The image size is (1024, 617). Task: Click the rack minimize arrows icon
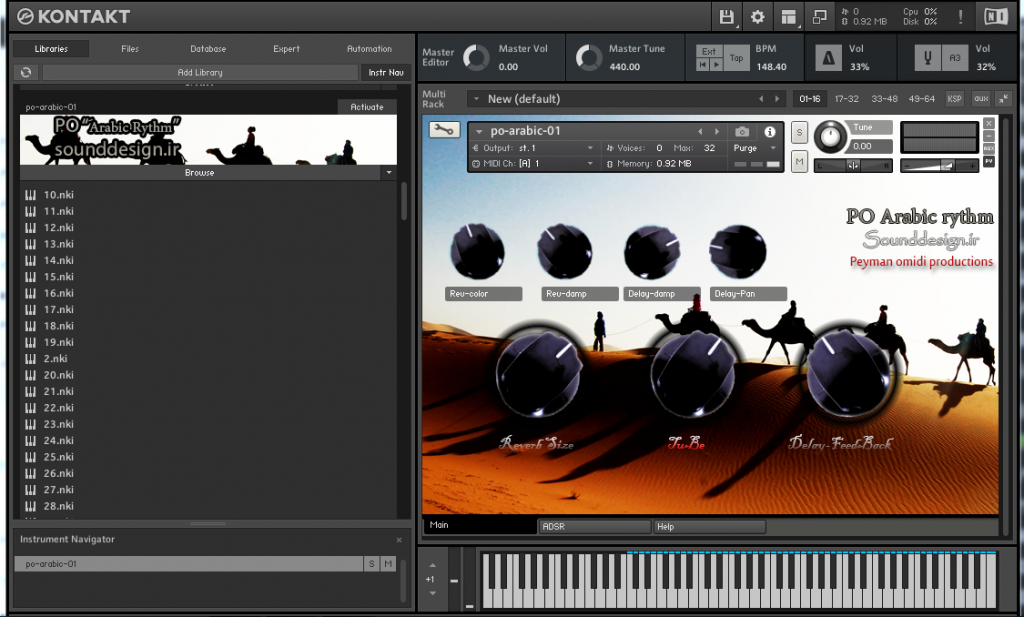1003,99
